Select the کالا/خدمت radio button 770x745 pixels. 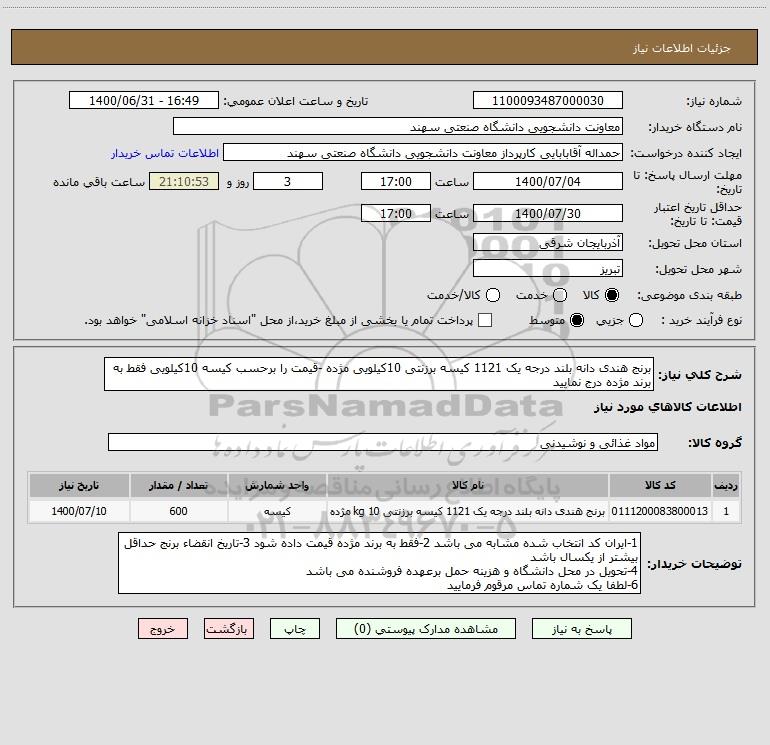493,295
